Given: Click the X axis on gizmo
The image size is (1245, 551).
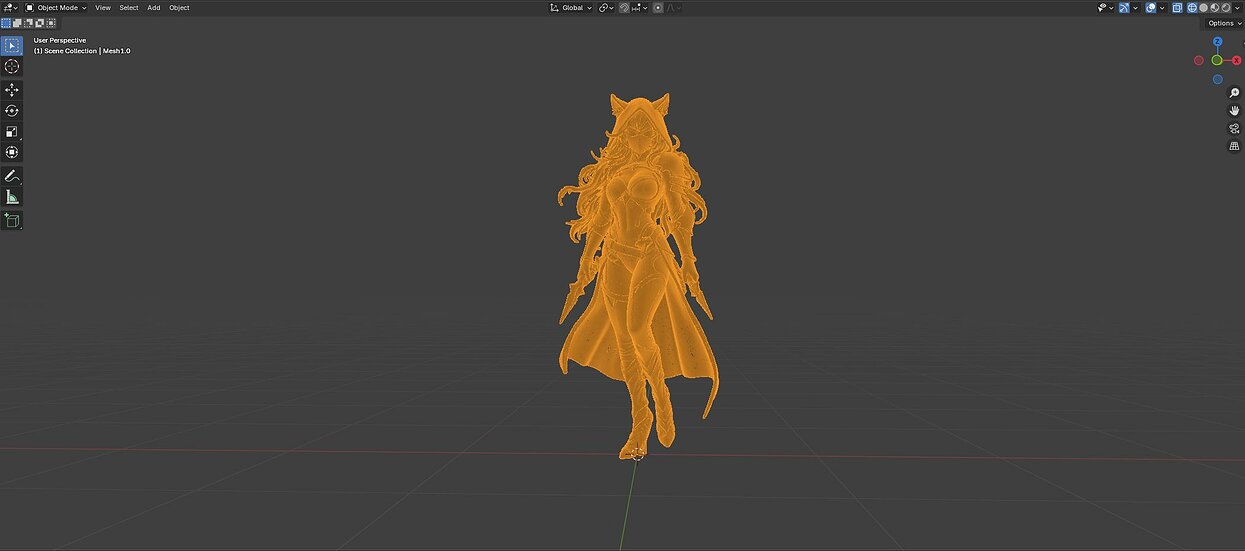Looking at the screenshot, I should 1236,60.
